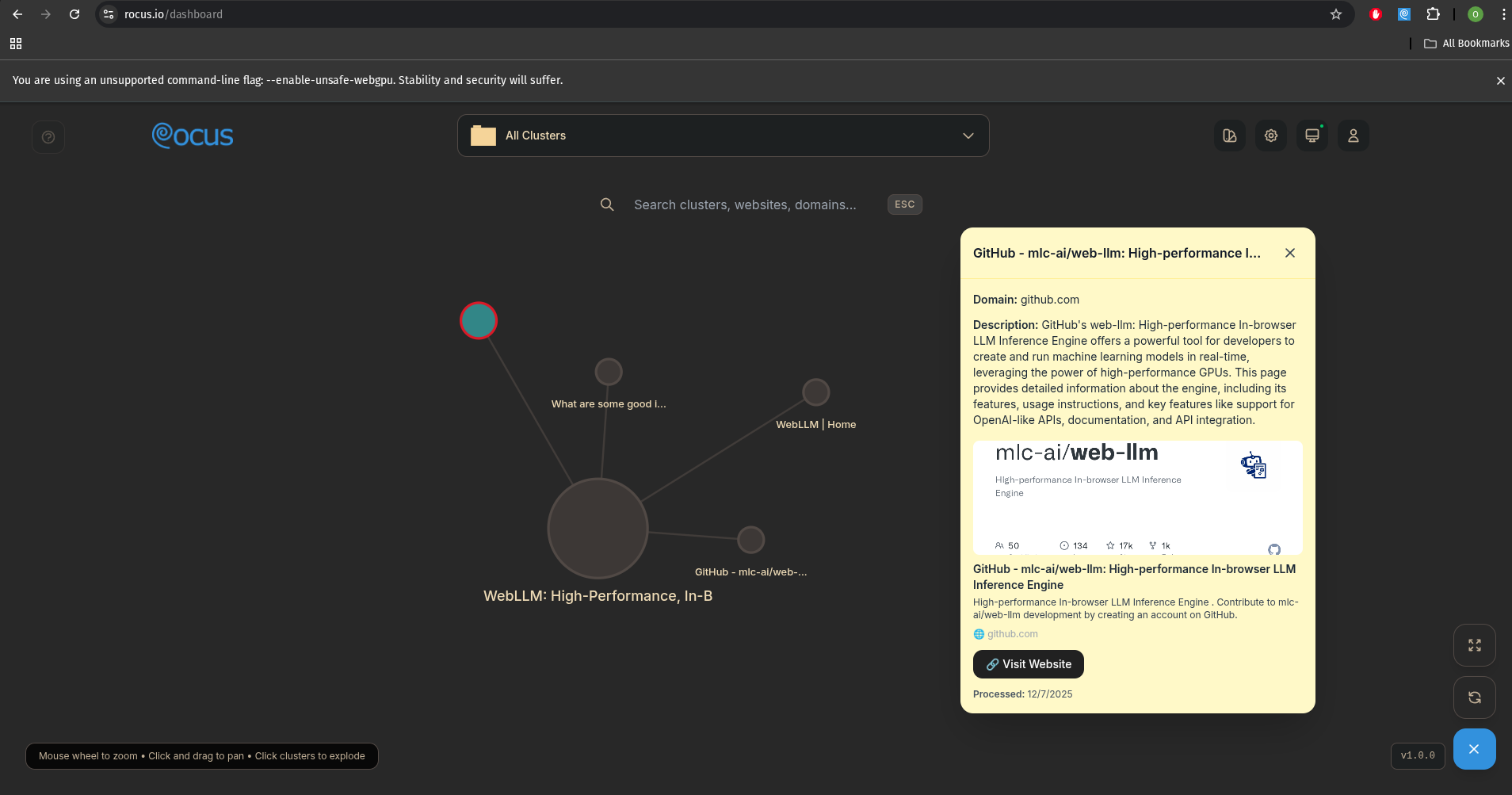Click the mlc-ai/web-llm preview thumbnail

(1137, 497)
